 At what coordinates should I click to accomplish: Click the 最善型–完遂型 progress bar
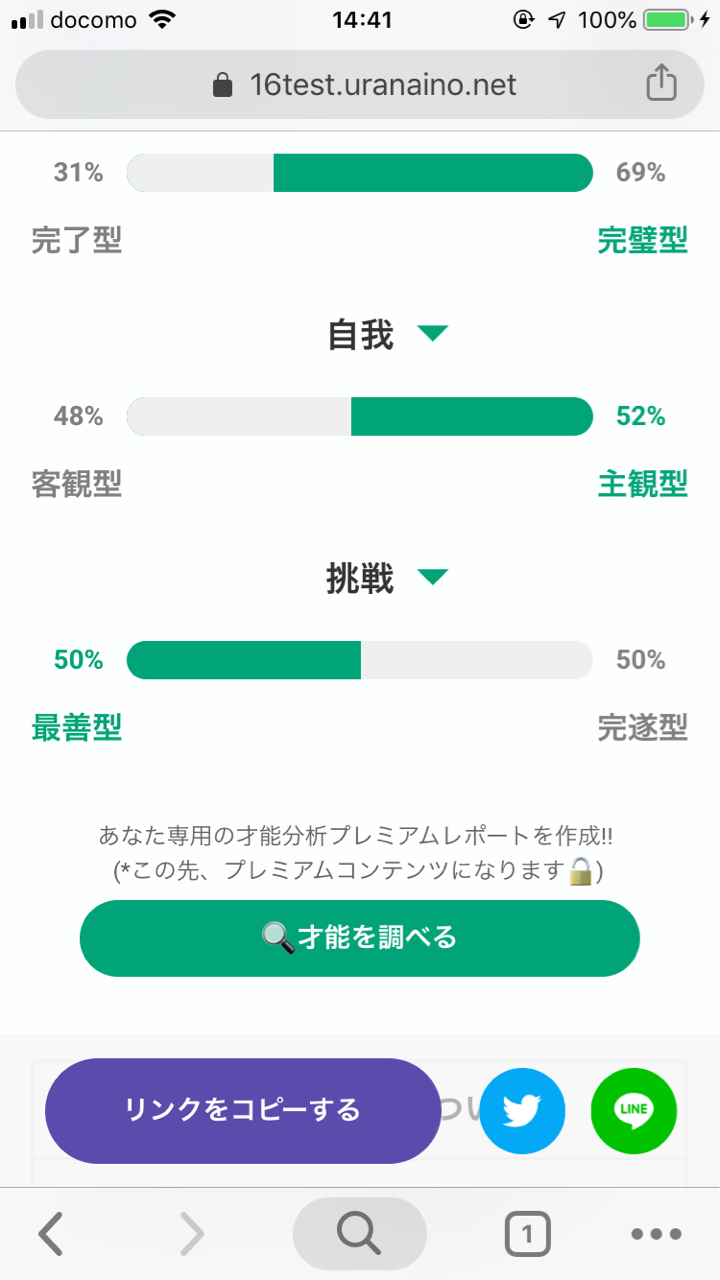click(360, 660)
